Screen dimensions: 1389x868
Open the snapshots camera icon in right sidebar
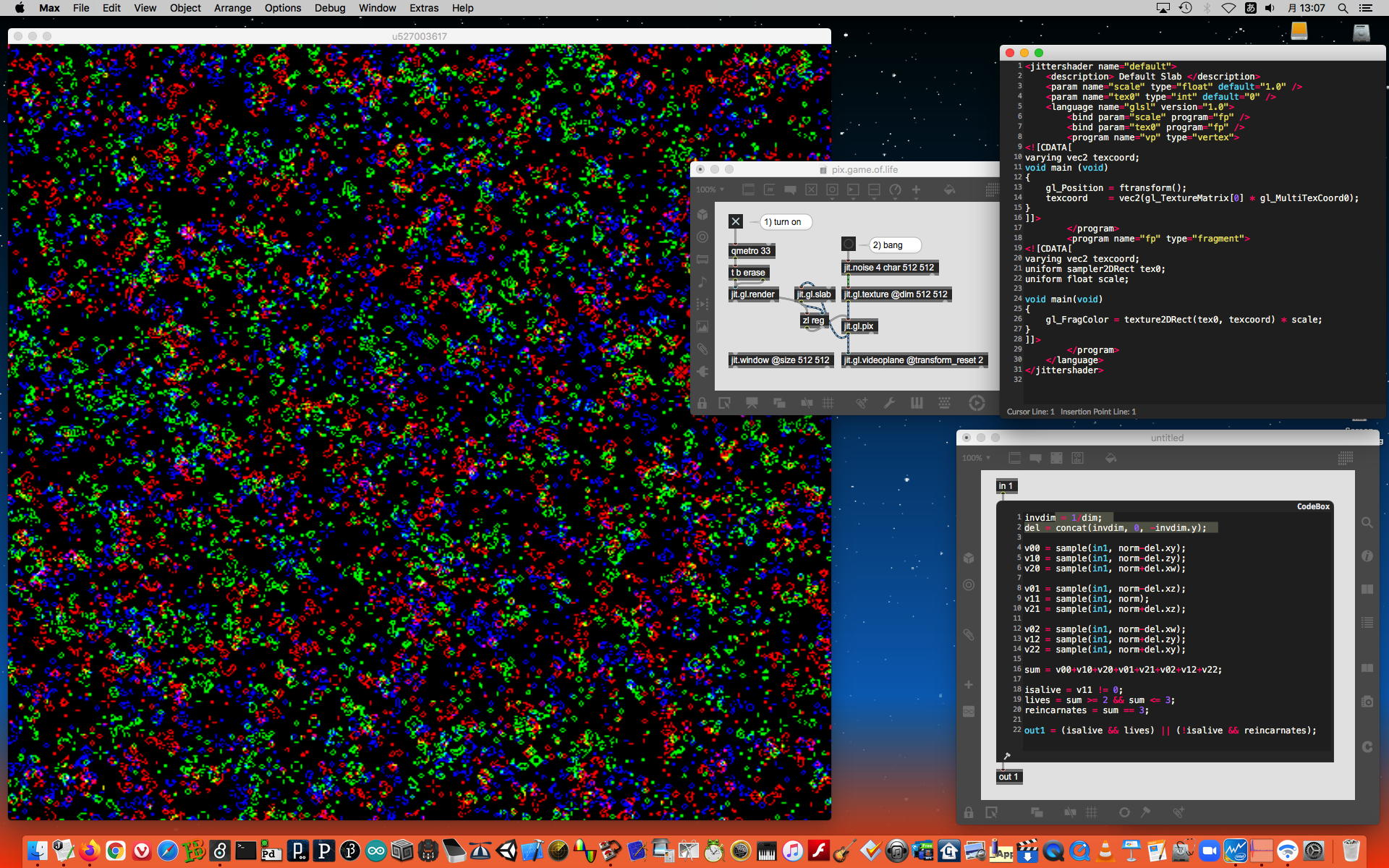[x=1367, y=702]
